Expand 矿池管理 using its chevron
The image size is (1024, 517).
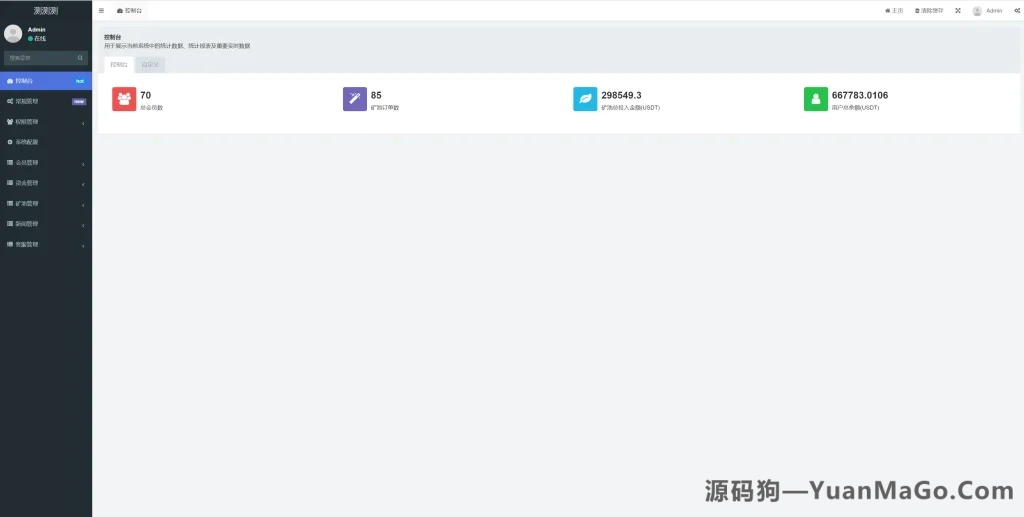pyautogui.click(x=83, y=205)
